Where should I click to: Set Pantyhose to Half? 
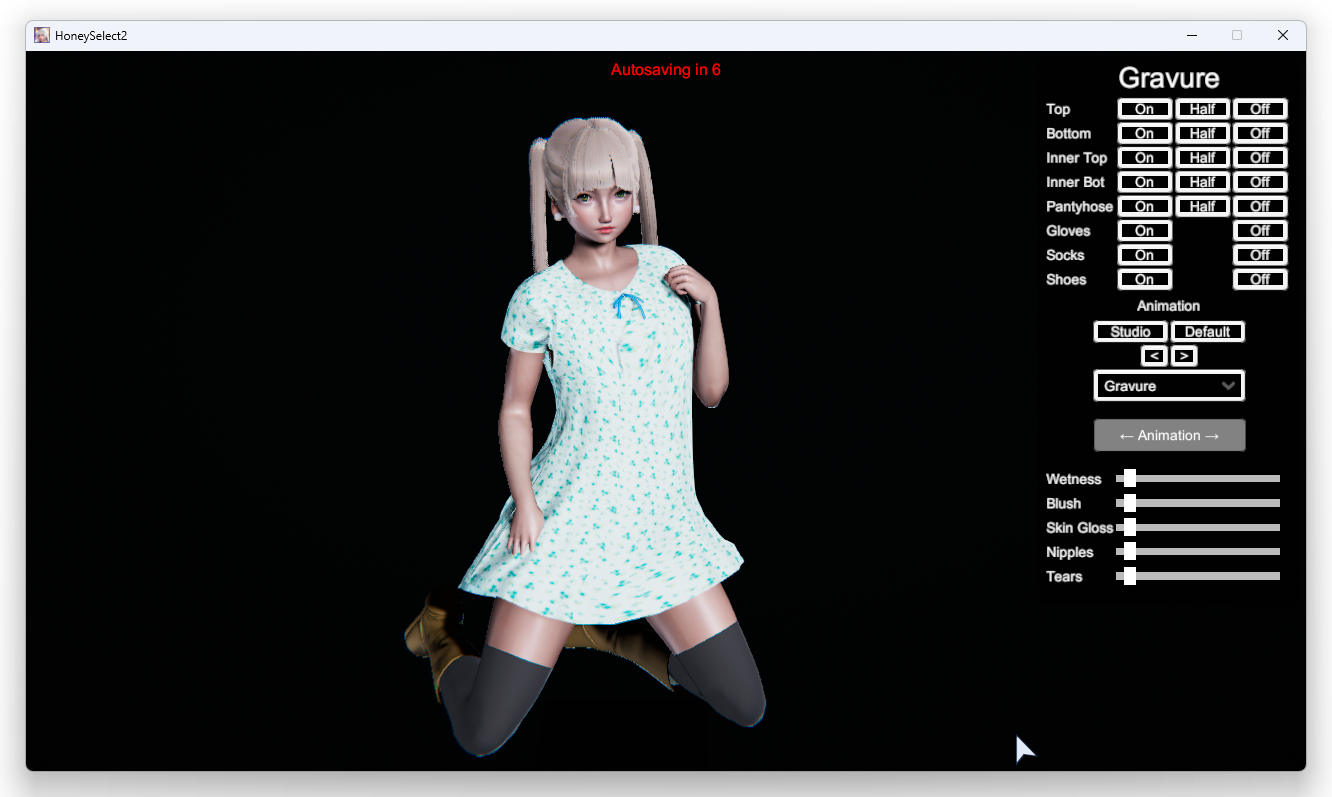[1202, 206]
